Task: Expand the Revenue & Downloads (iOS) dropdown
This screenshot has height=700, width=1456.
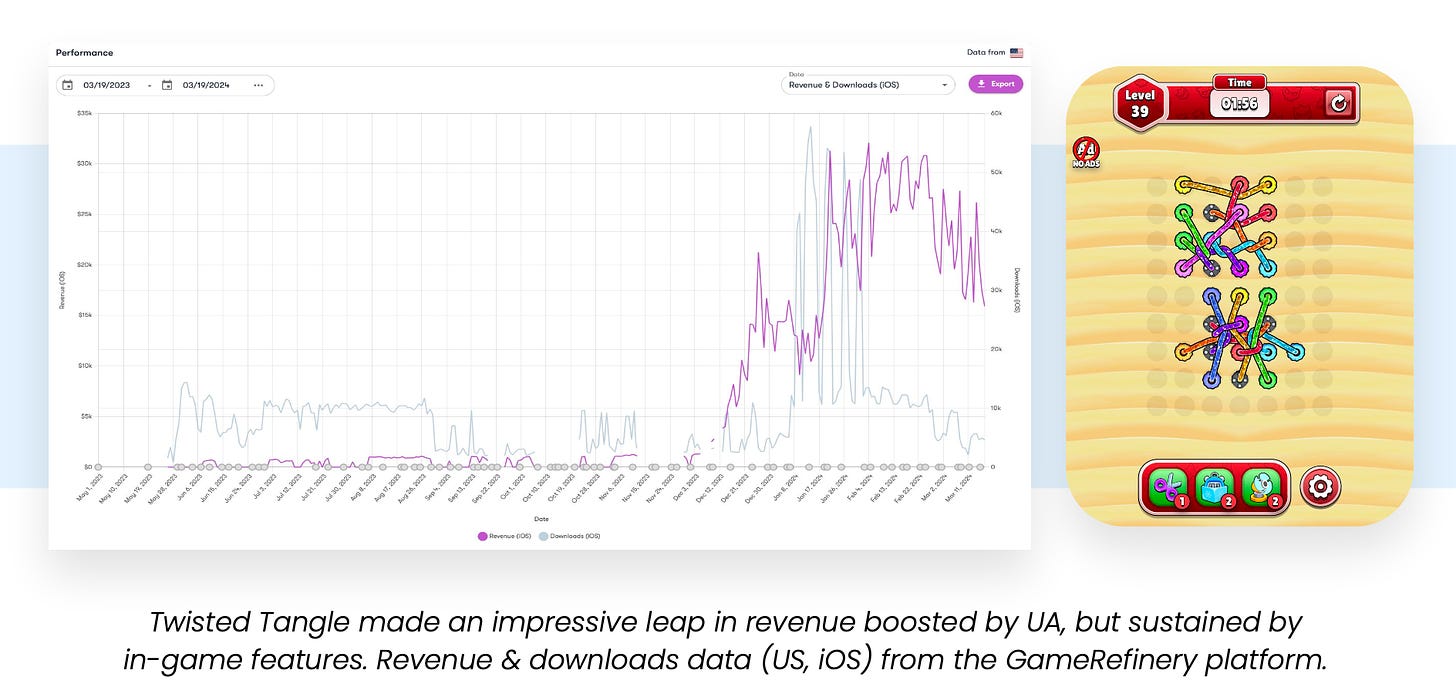Action: point(867,85)
